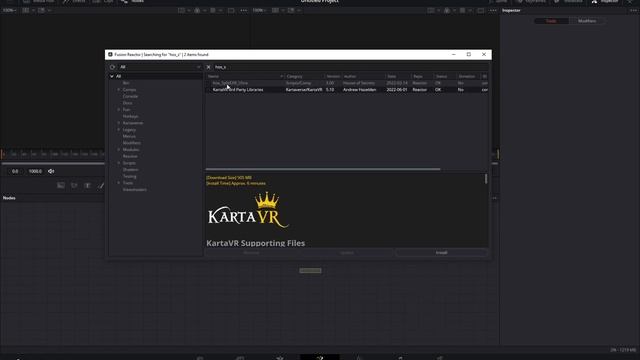This screenshot has width=640, height=360.
Task: Expand the Modules category arrow
Action: pyautogui.click(x=119, y=150)
